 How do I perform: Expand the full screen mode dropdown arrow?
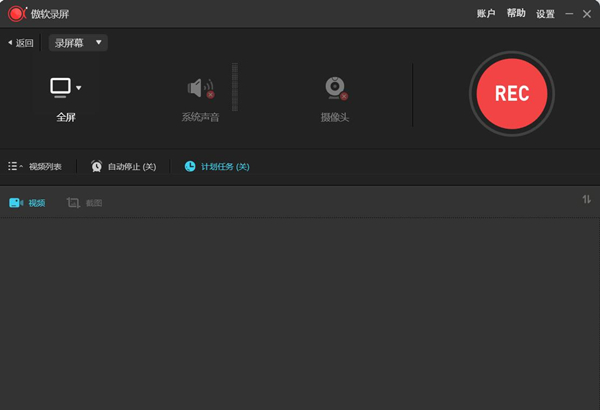[x=78, y=88]
